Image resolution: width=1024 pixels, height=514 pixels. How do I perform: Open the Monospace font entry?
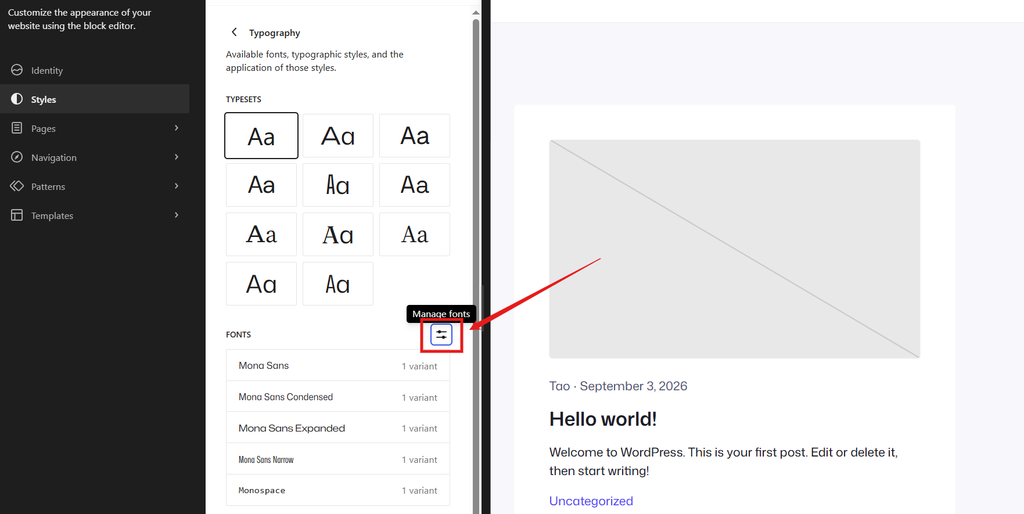coord(338,490)
